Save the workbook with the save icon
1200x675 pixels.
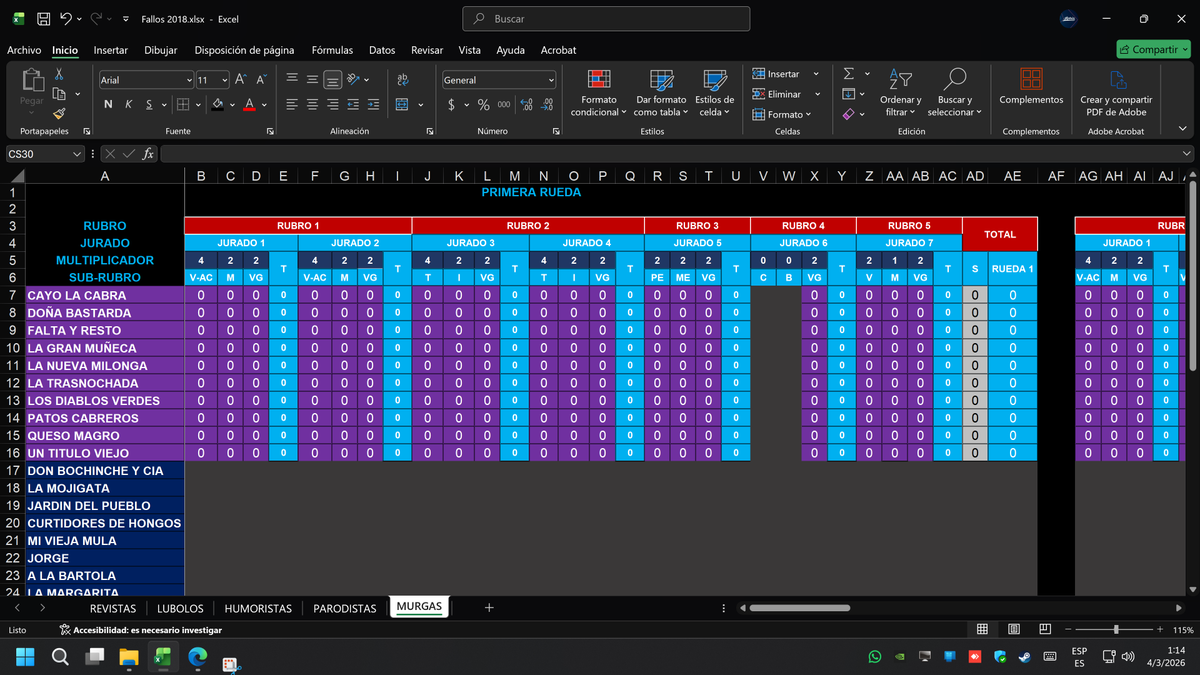pos(43,19)
